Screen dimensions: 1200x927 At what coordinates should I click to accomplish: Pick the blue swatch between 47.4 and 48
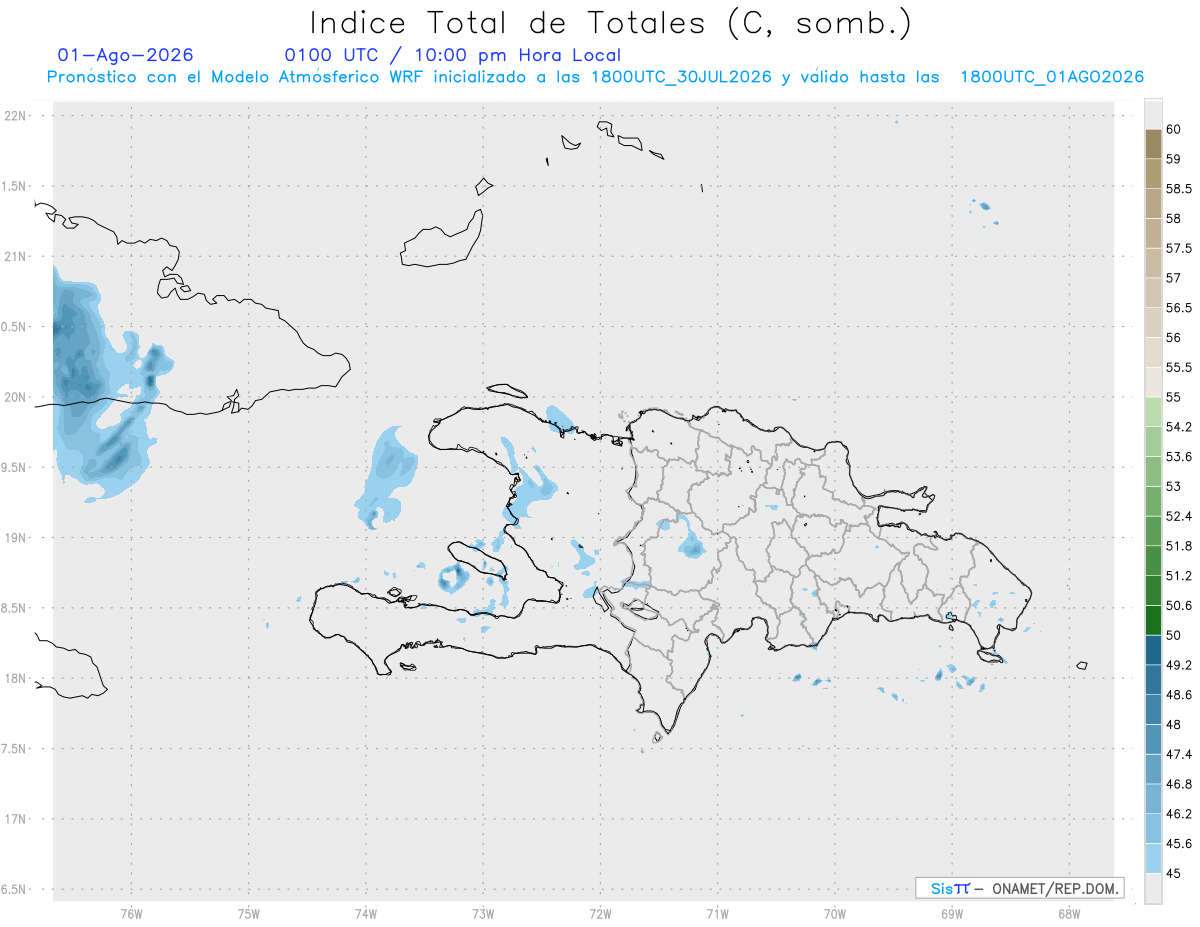pyautogui.click(x=1153, y=739)
